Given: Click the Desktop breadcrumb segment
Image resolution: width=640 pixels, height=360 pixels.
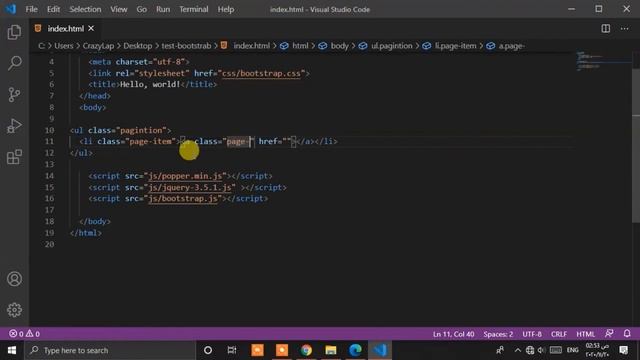Looking at the screenshot, I should (x=138, y=46).
